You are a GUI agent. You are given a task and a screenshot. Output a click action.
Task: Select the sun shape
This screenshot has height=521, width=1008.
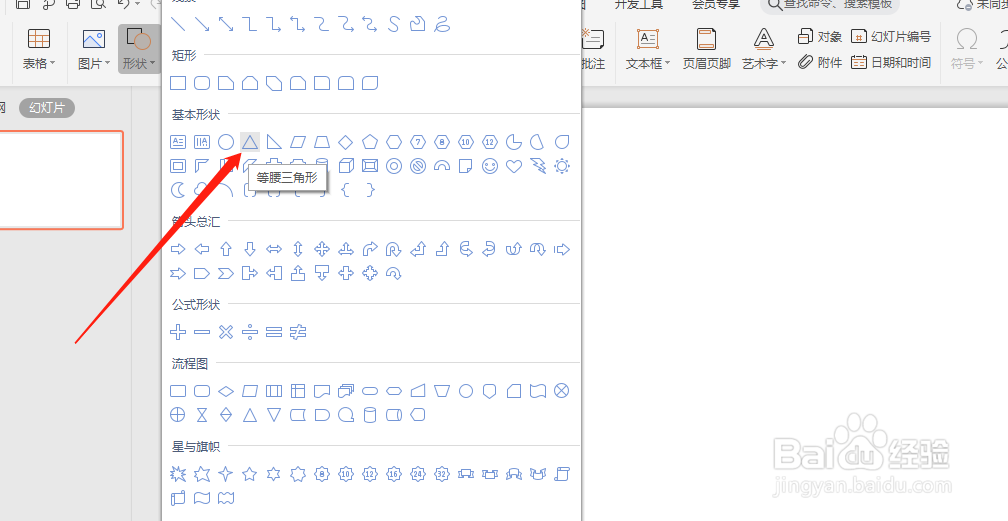click(x=562, y=167)
